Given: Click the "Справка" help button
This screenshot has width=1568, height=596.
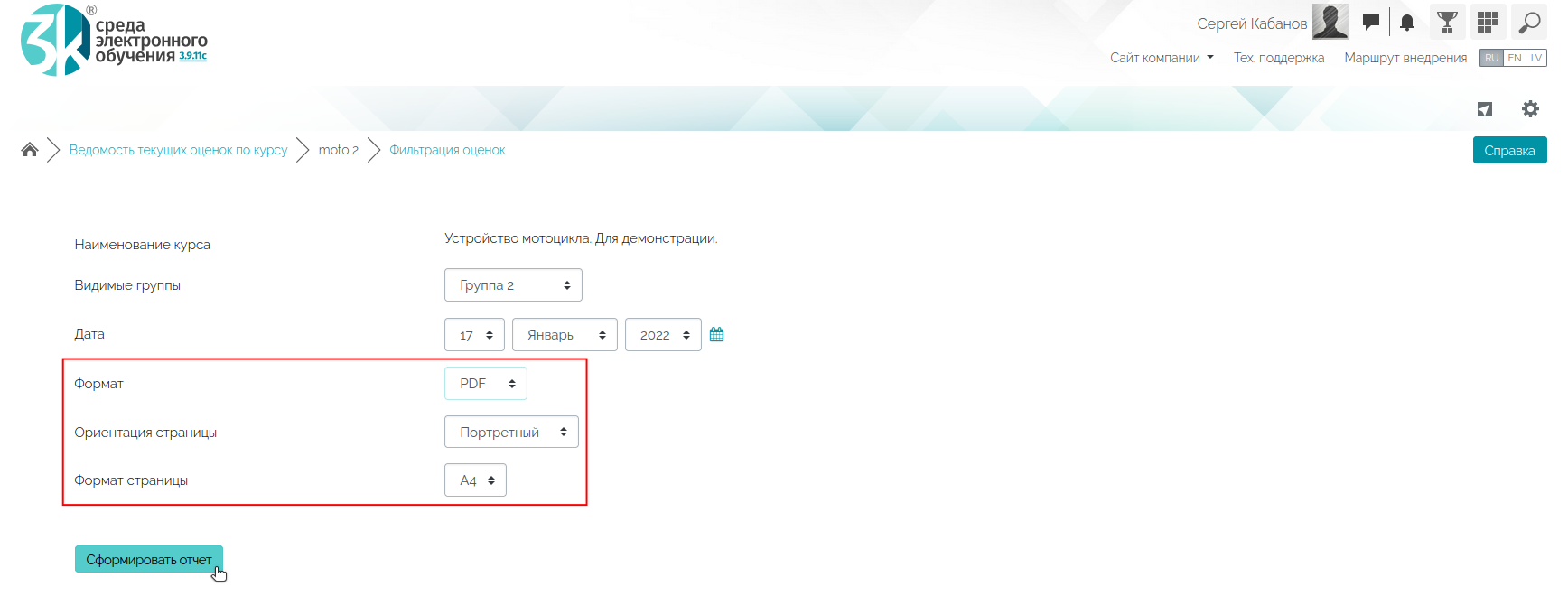Looking at the screenshot, I should 1509,151.
